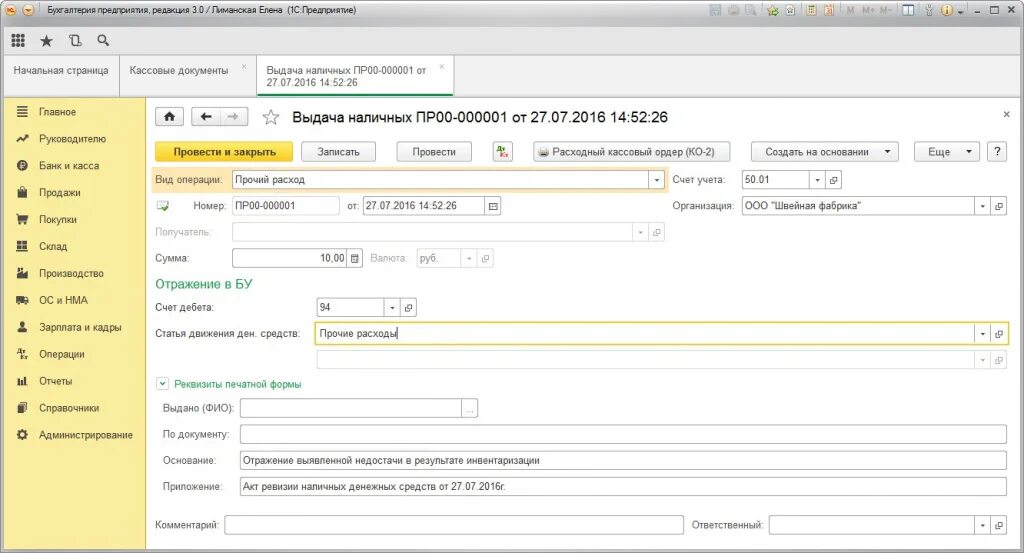Show Dt/Kt postings icon button

click(x=502, y=151)
